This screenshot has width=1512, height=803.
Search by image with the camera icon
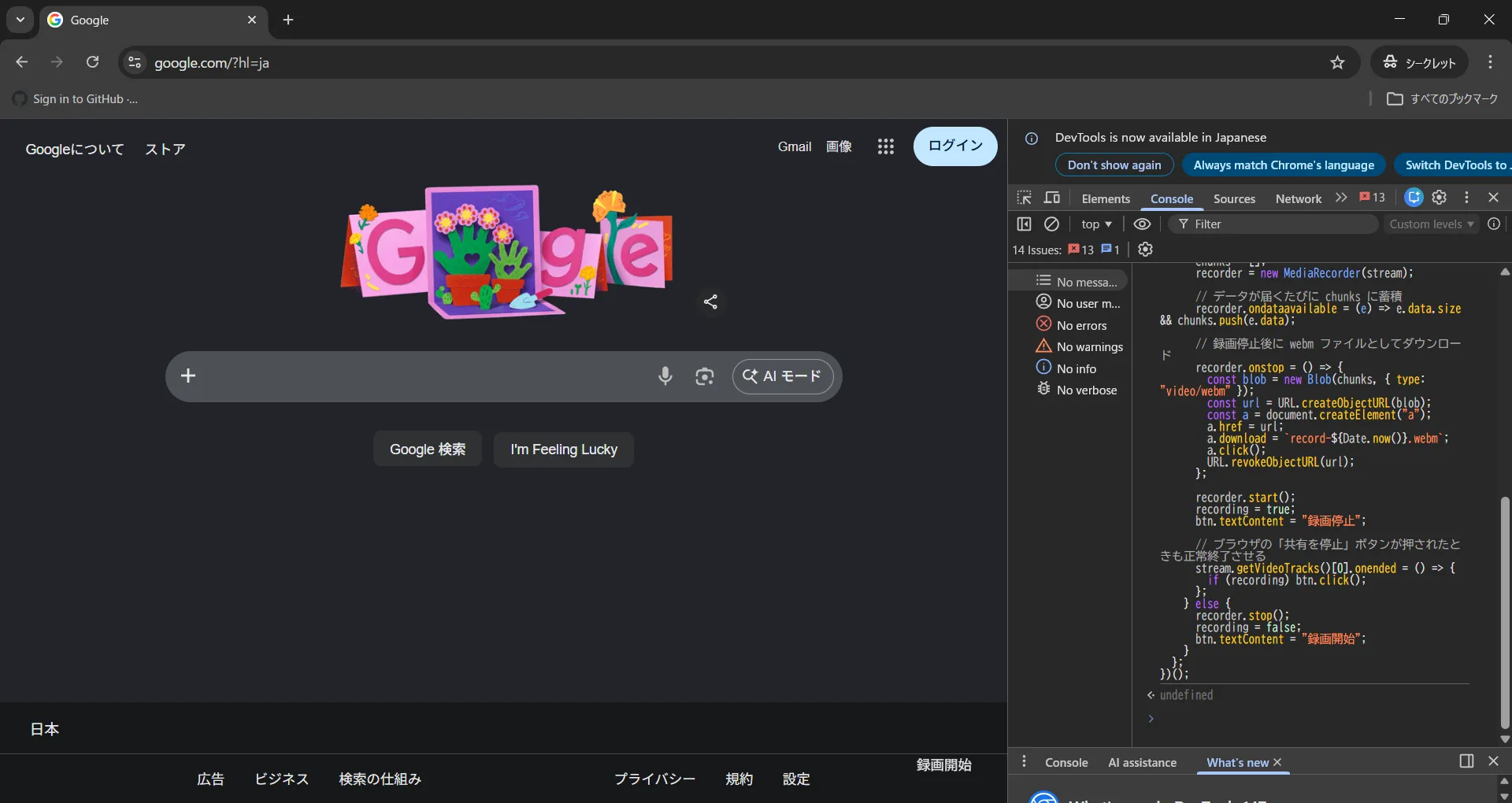pyautogui.click(x=705, y=376)
